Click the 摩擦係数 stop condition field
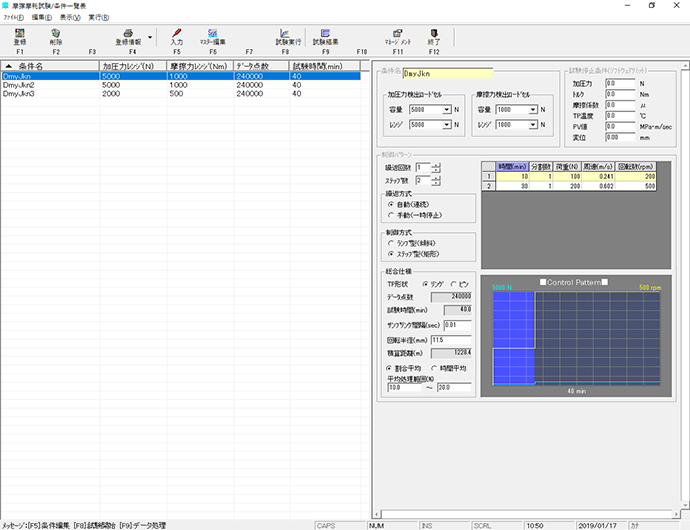The image size is (690, 530). coord(620,105)
